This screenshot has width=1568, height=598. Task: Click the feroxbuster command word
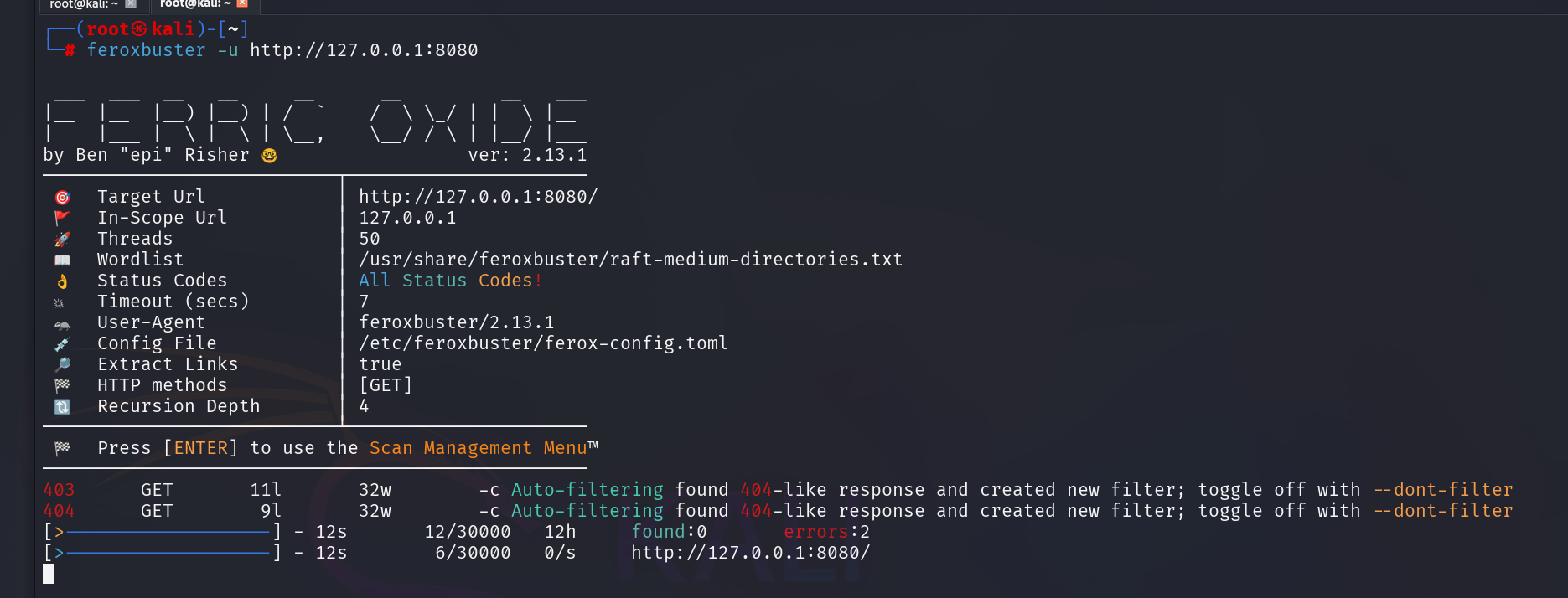[146, 50]
